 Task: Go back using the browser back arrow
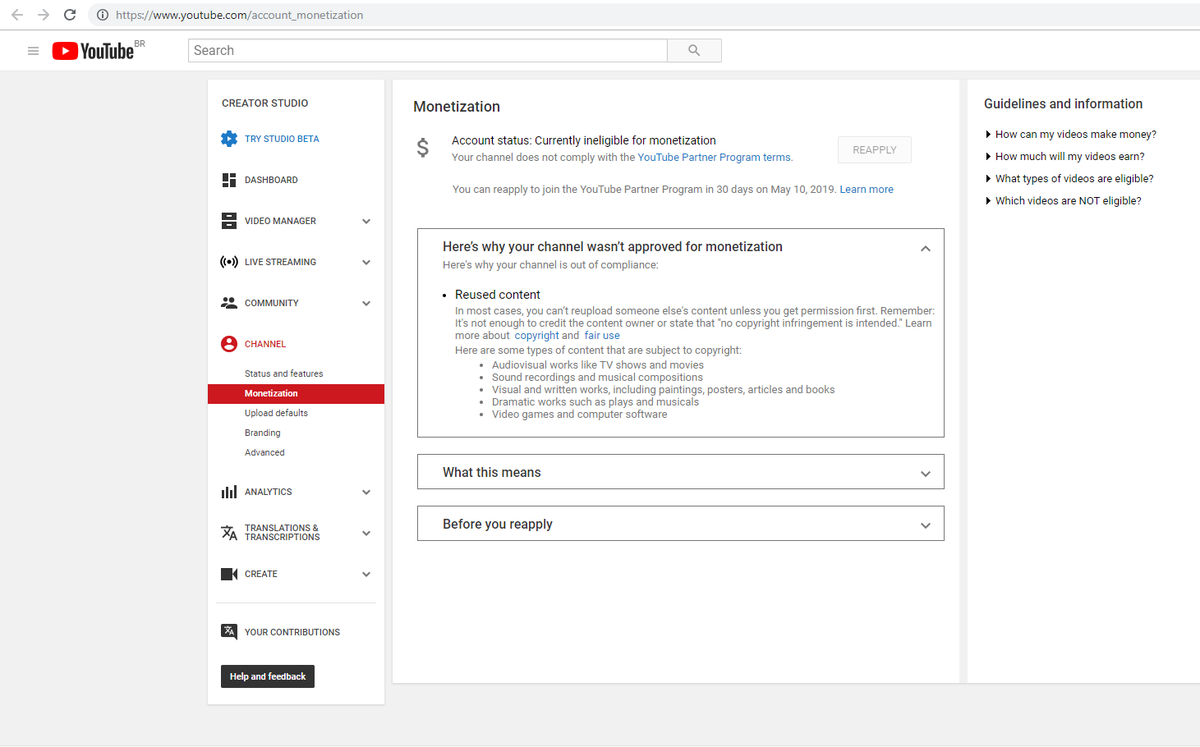pos(17,15)
